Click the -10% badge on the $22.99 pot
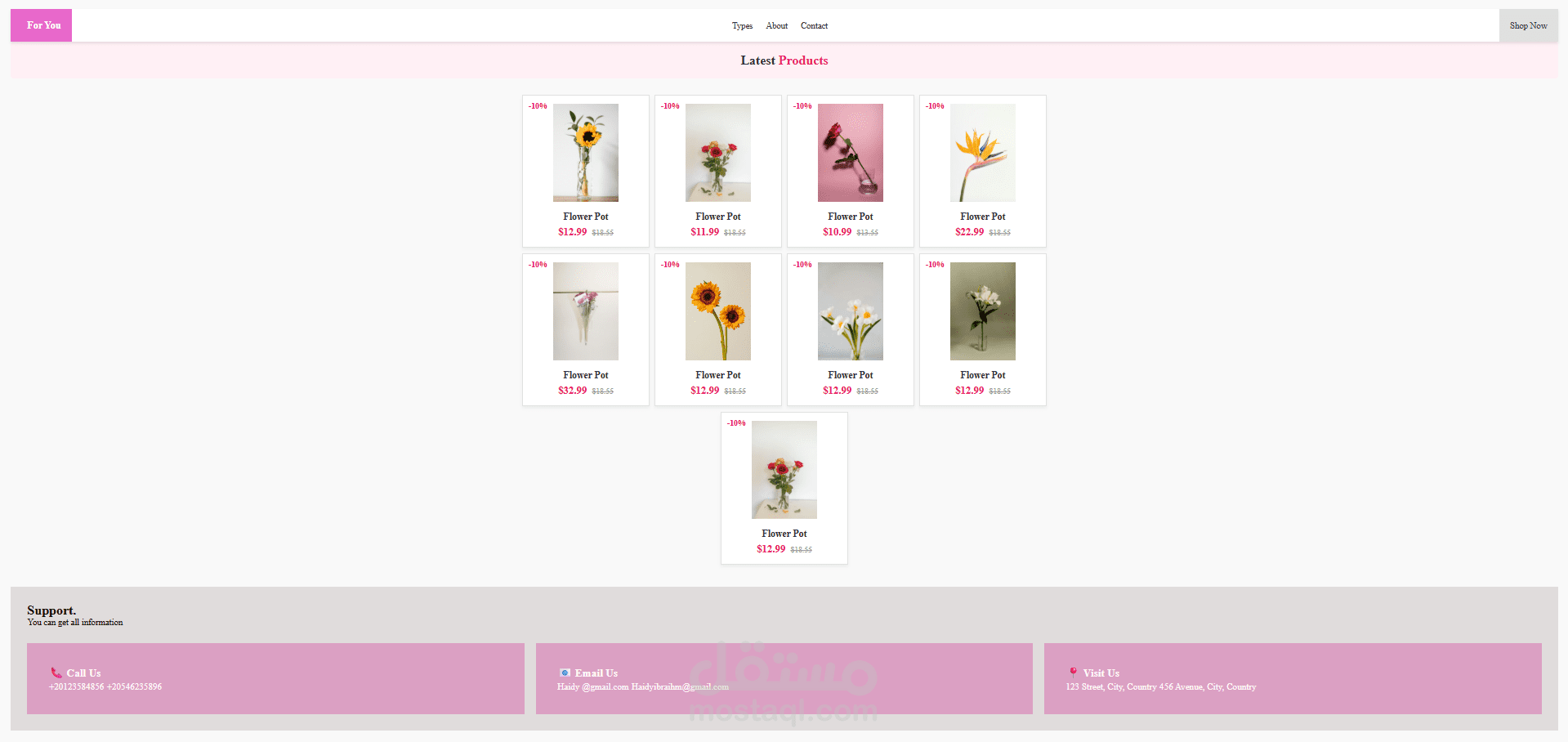The height and width of the screenshot is (742, 1568). 934,105
